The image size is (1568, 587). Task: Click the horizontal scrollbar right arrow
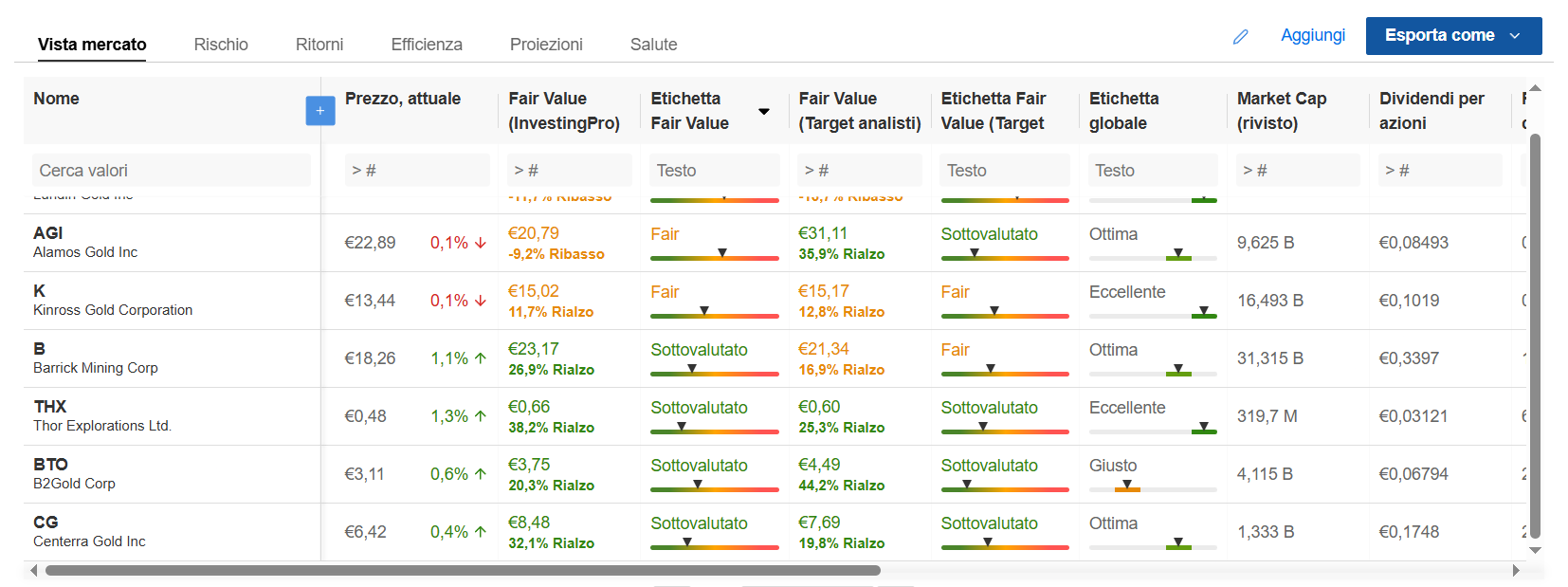click(x=1516, y=571)
